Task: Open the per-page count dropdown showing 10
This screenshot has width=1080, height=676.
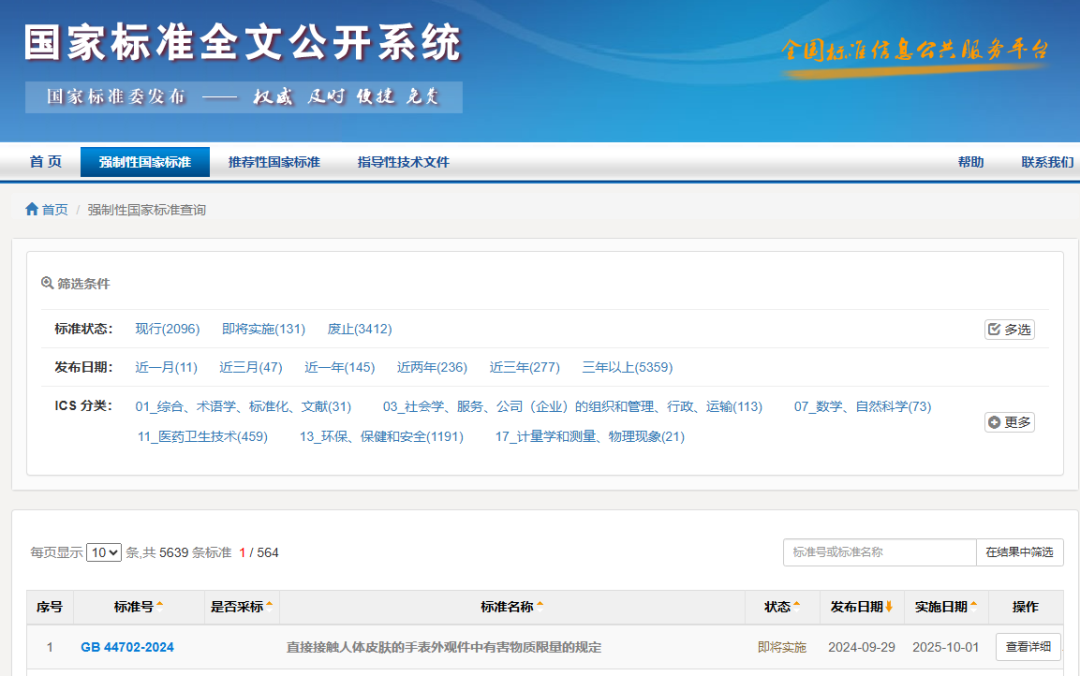Action: [103, 551]
